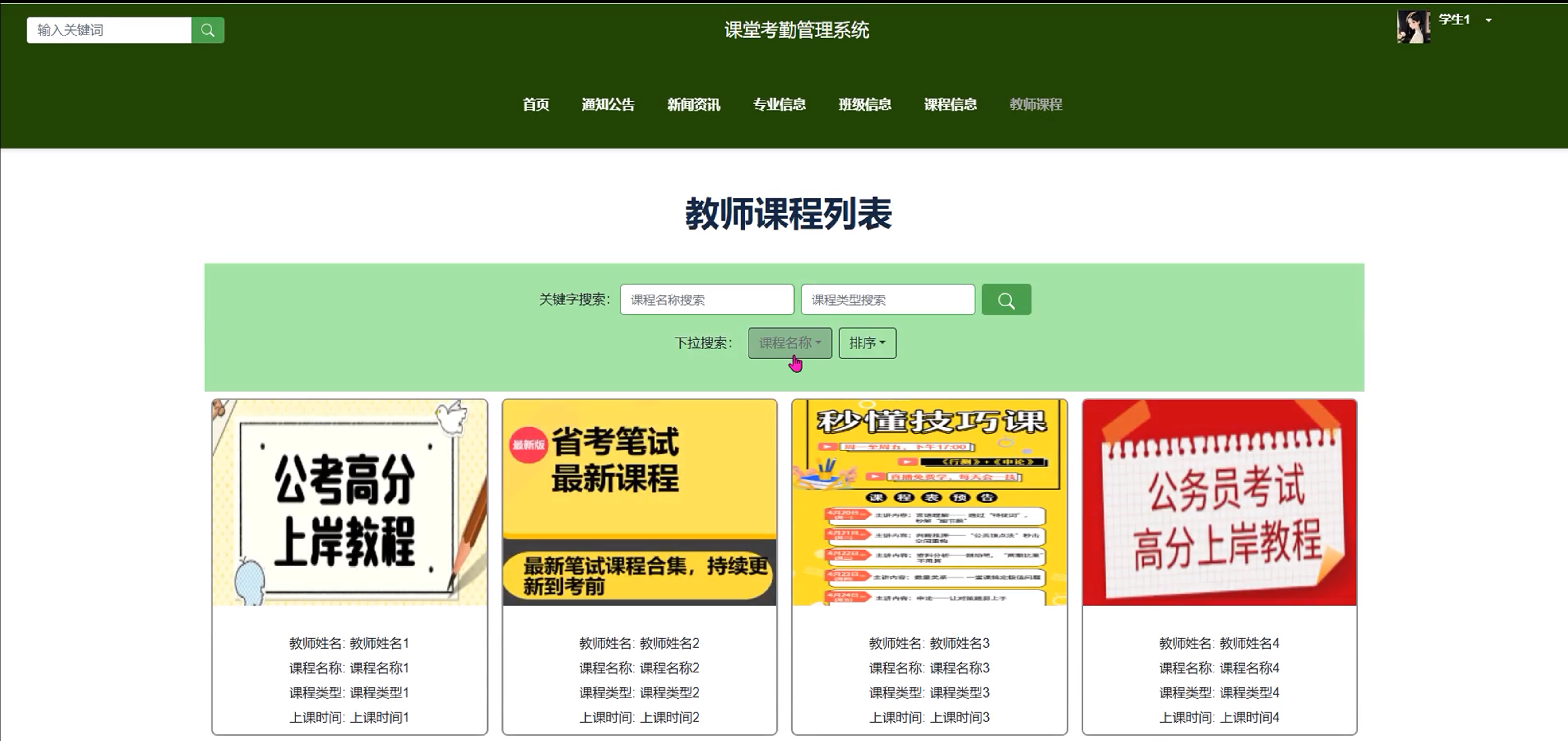This screenshot has height=741, width=1568.
Task: Expand the 学生1 account dropdown arrow
Action: coord(1488,20)
